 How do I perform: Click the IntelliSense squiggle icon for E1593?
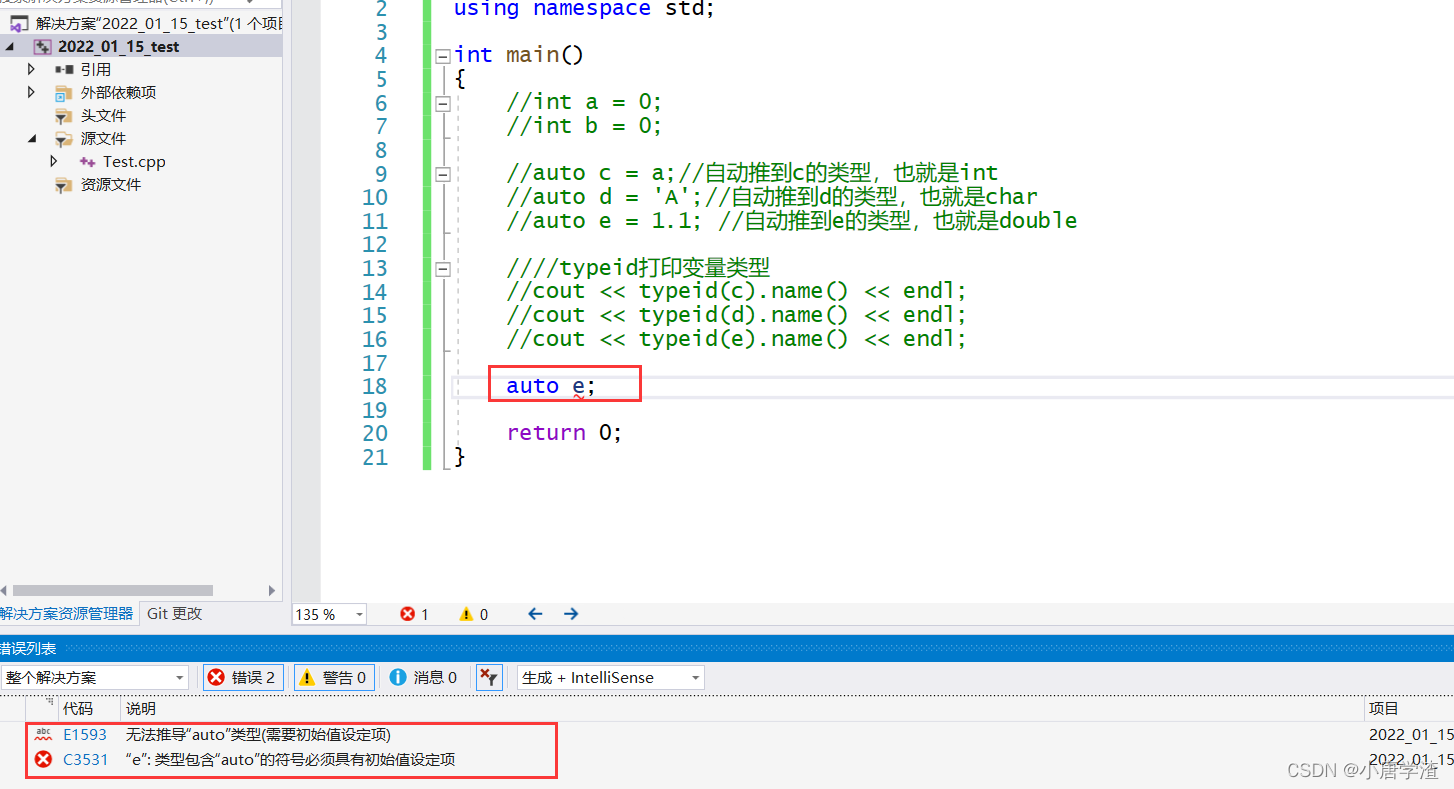point(43,735)
